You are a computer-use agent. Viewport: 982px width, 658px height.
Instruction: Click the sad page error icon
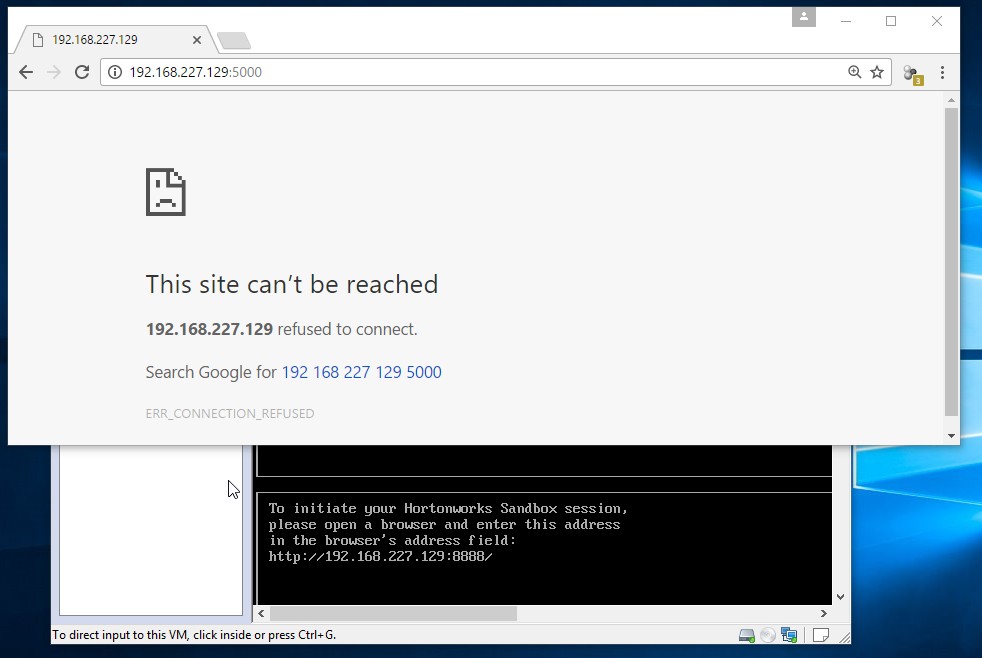[x=166, y=192]
